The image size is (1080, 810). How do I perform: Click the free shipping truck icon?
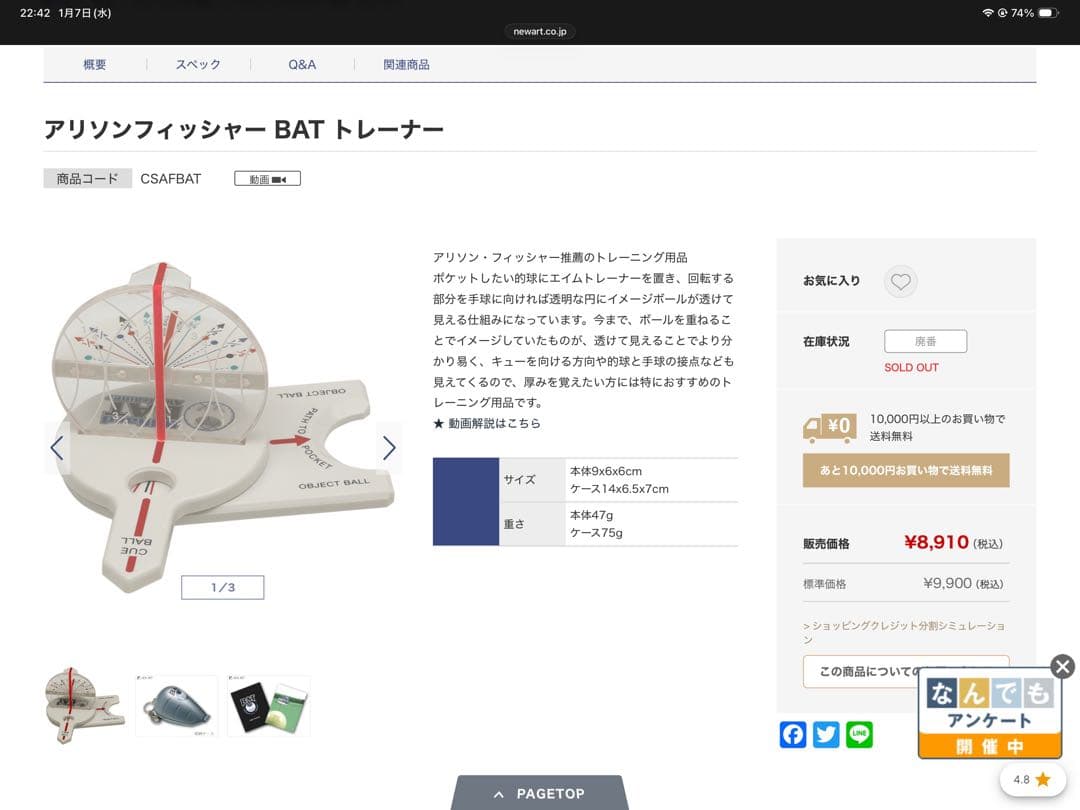(829, 428)
